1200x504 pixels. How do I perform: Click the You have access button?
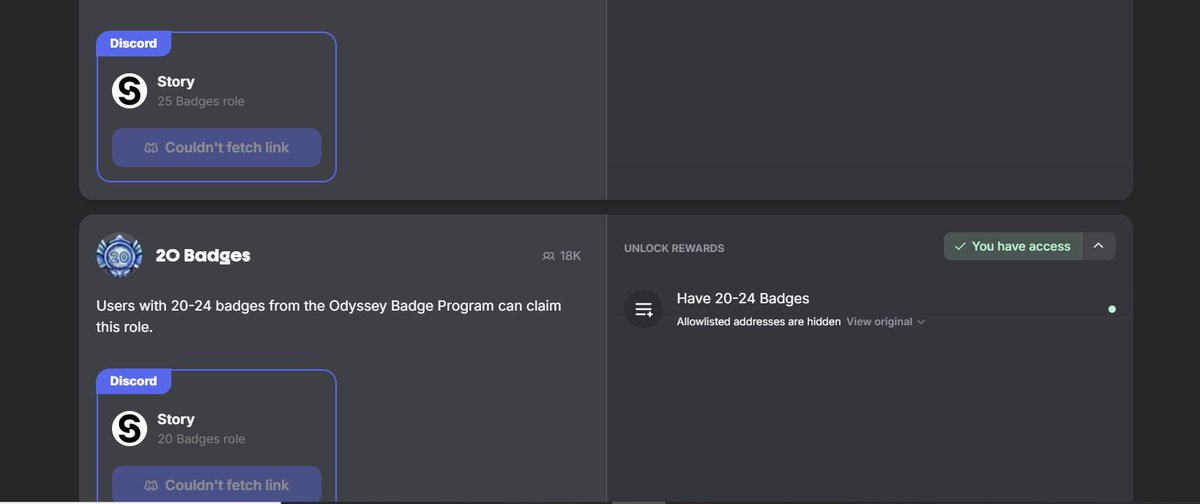1012,246
